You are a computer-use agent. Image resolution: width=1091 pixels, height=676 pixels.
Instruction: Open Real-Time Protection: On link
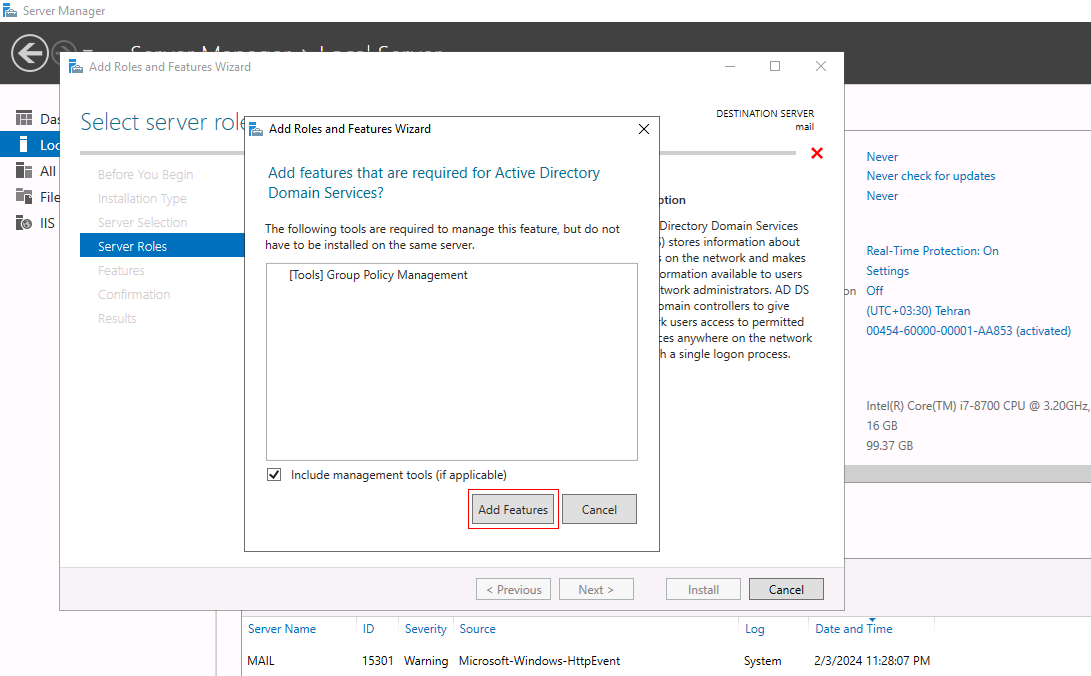932,251
